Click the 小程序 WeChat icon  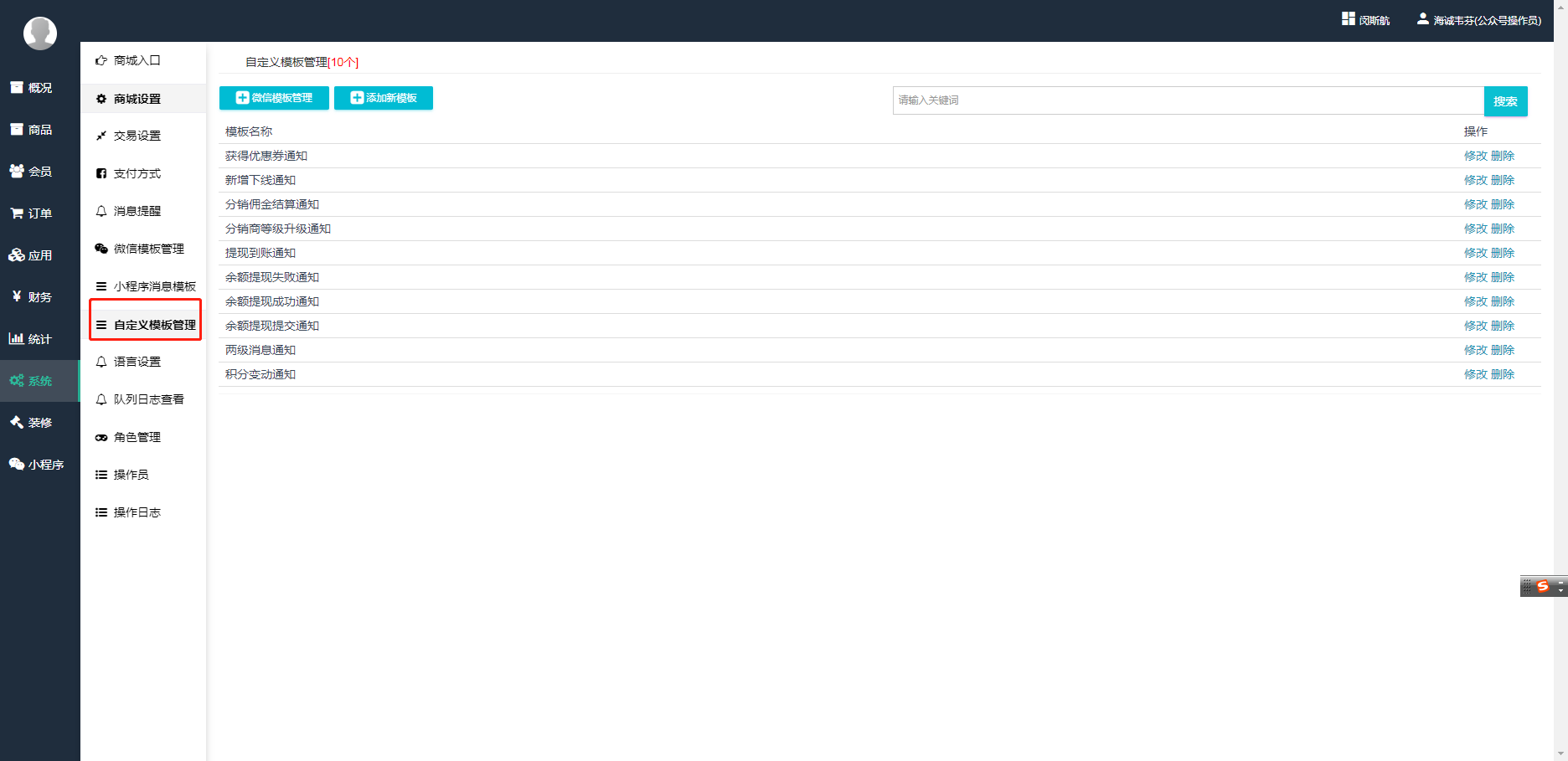coord(16,464)
